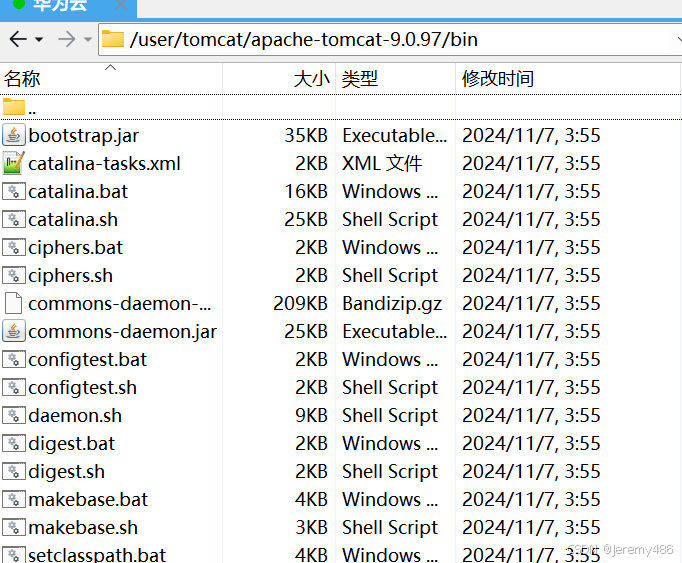Click the folder icon in the path bar

pos(113,39)
